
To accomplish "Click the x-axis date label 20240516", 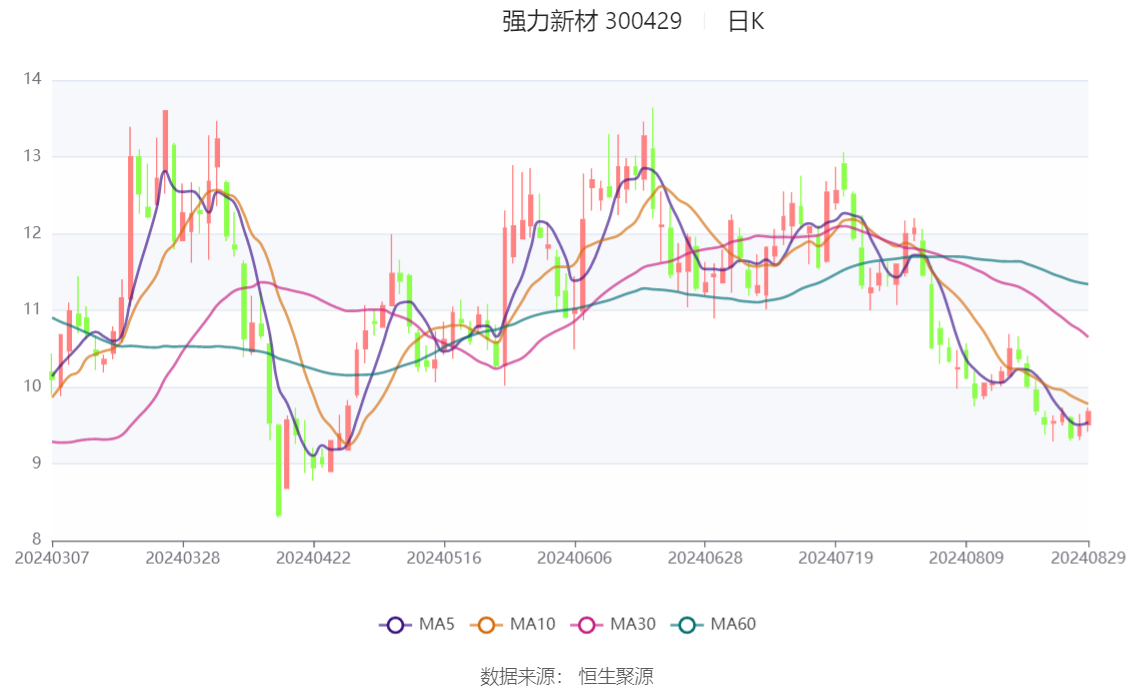I will point(443,558).
